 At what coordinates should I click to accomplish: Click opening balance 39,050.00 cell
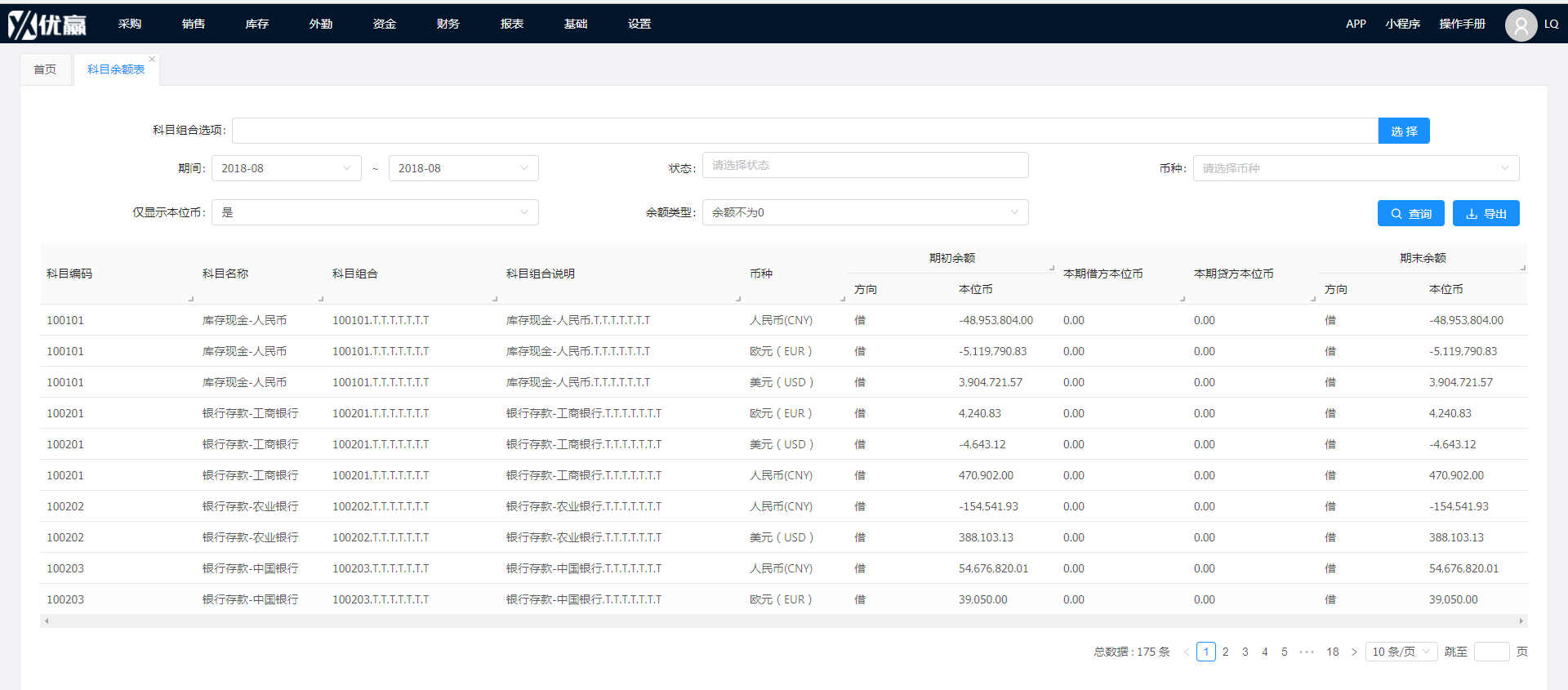pyautogui.click(x=983, y=599)
